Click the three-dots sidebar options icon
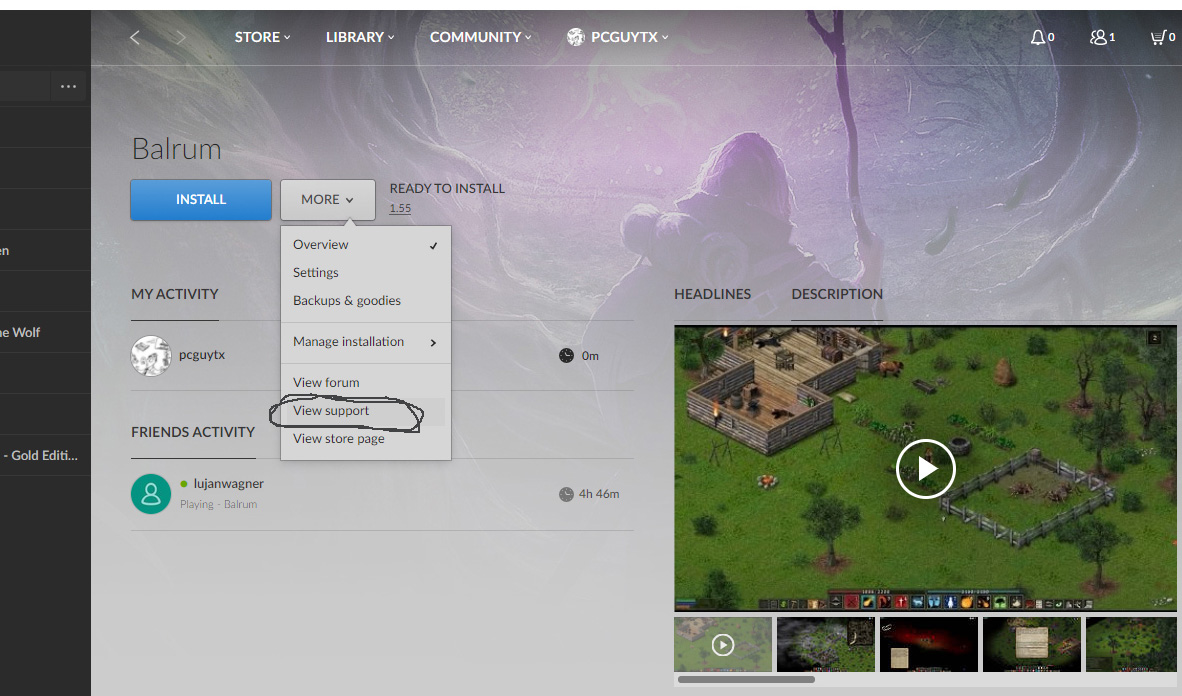 pyautogui.click(x=69, y=87)
